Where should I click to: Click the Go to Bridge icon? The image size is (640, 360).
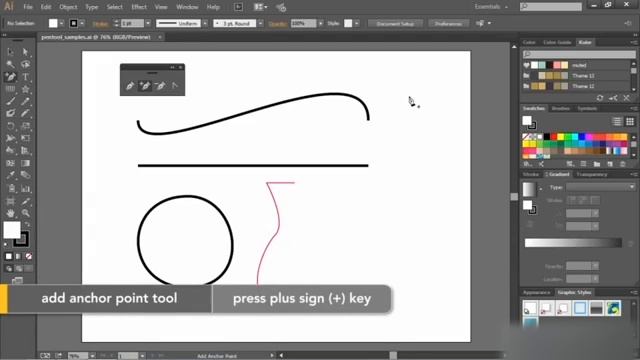(238, 7)
